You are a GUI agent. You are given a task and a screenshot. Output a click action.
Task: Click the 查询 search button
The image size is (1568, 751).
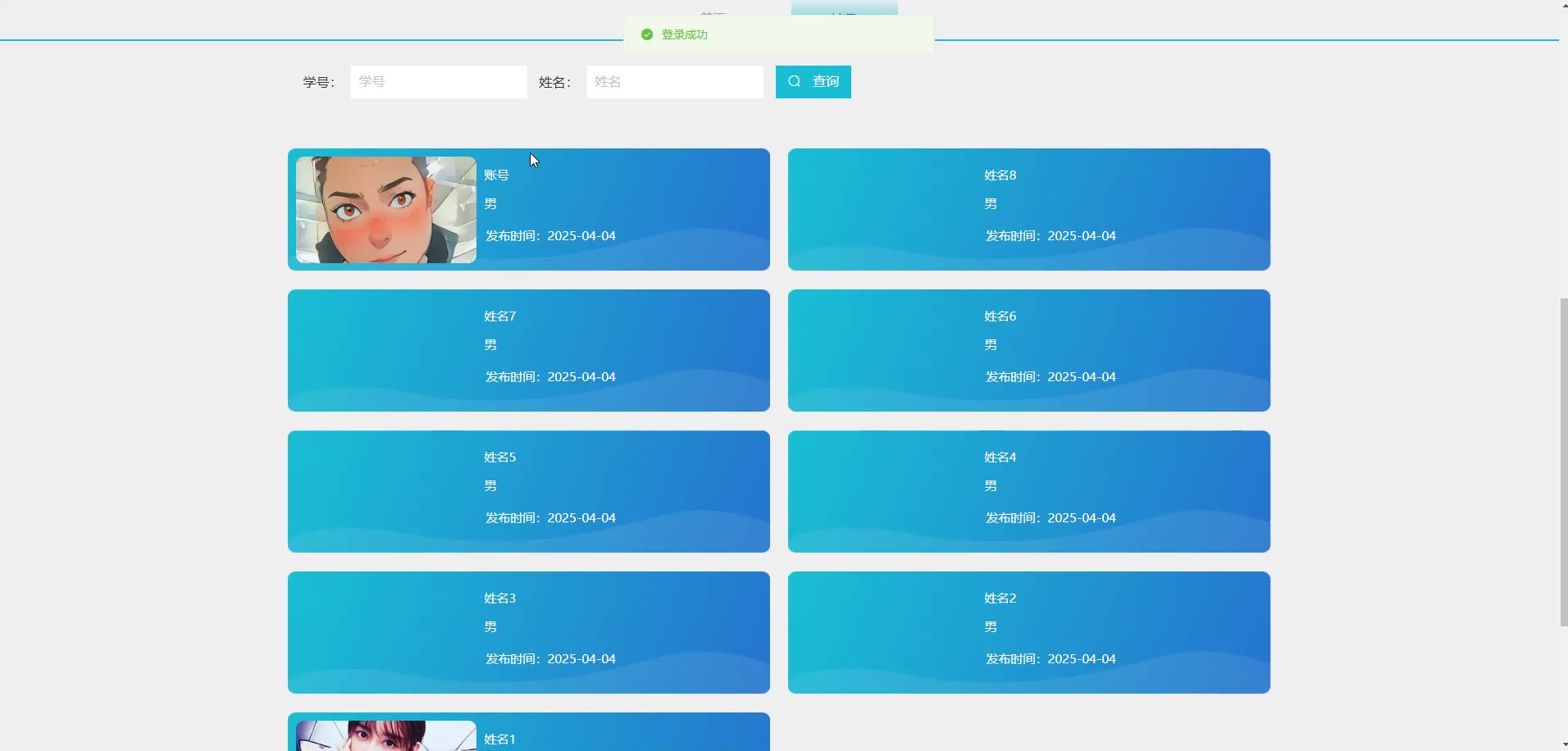pyautogui.click(x=814, y=82)
